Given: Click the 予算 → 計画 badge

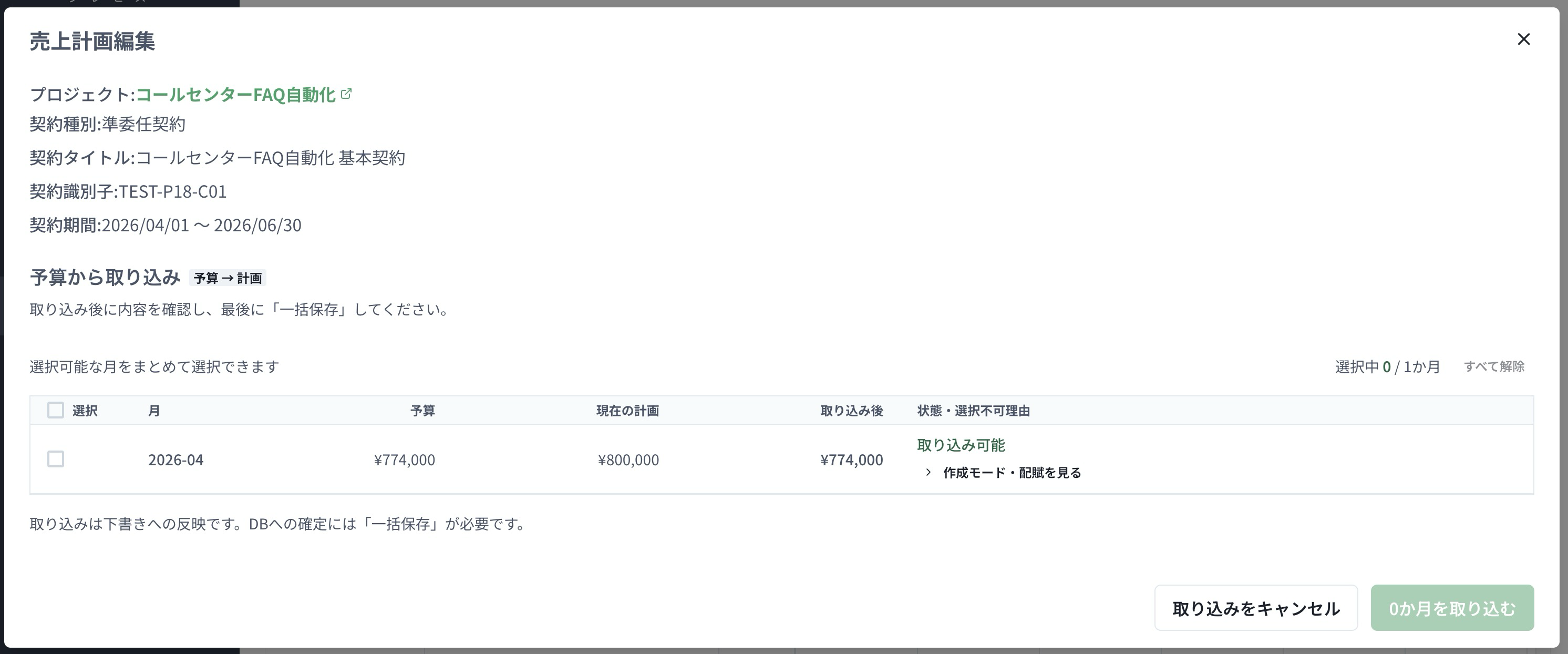Looking at the screenshot, I should tap(228, 278).
